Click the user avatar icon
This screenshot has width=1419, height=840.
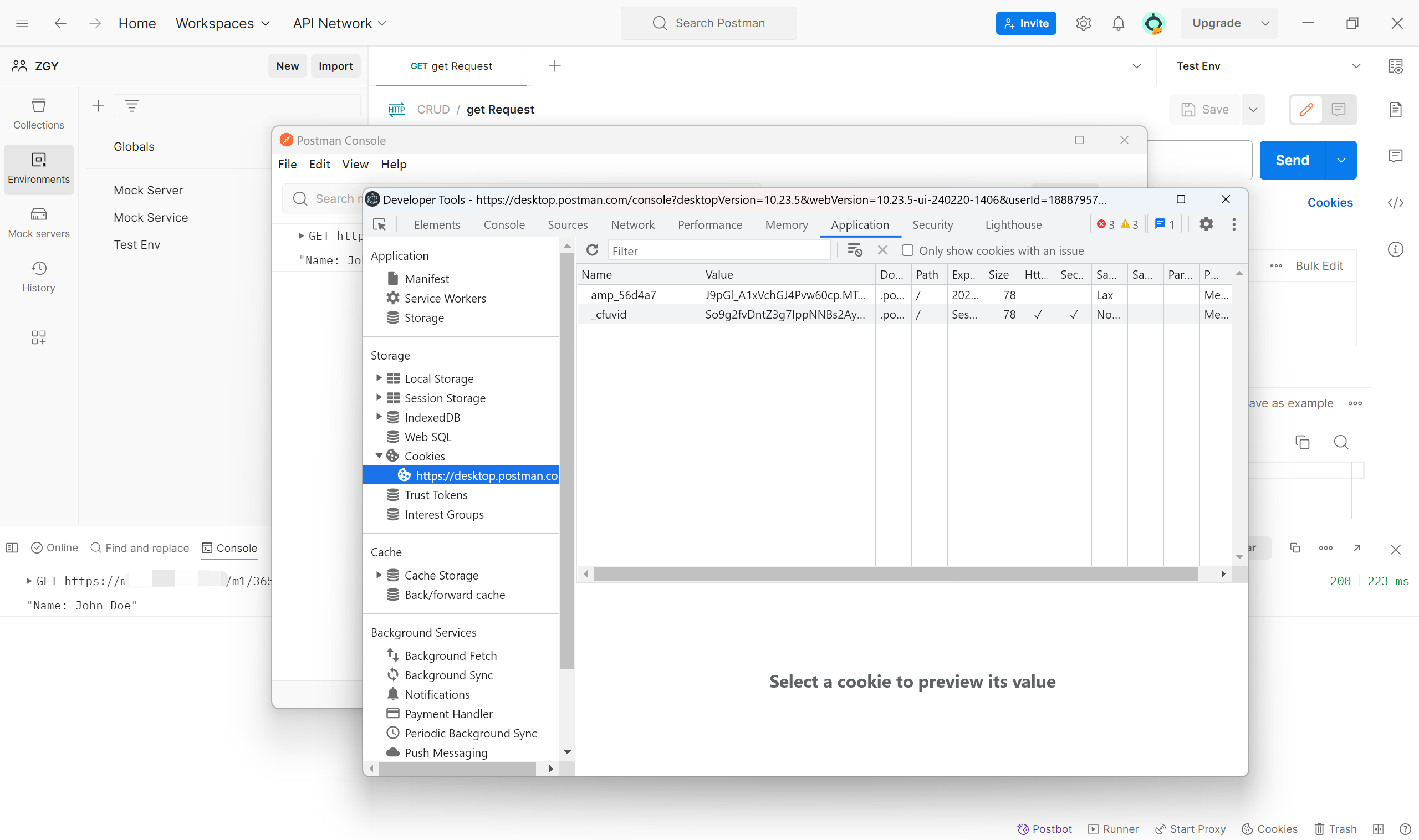1153,23
